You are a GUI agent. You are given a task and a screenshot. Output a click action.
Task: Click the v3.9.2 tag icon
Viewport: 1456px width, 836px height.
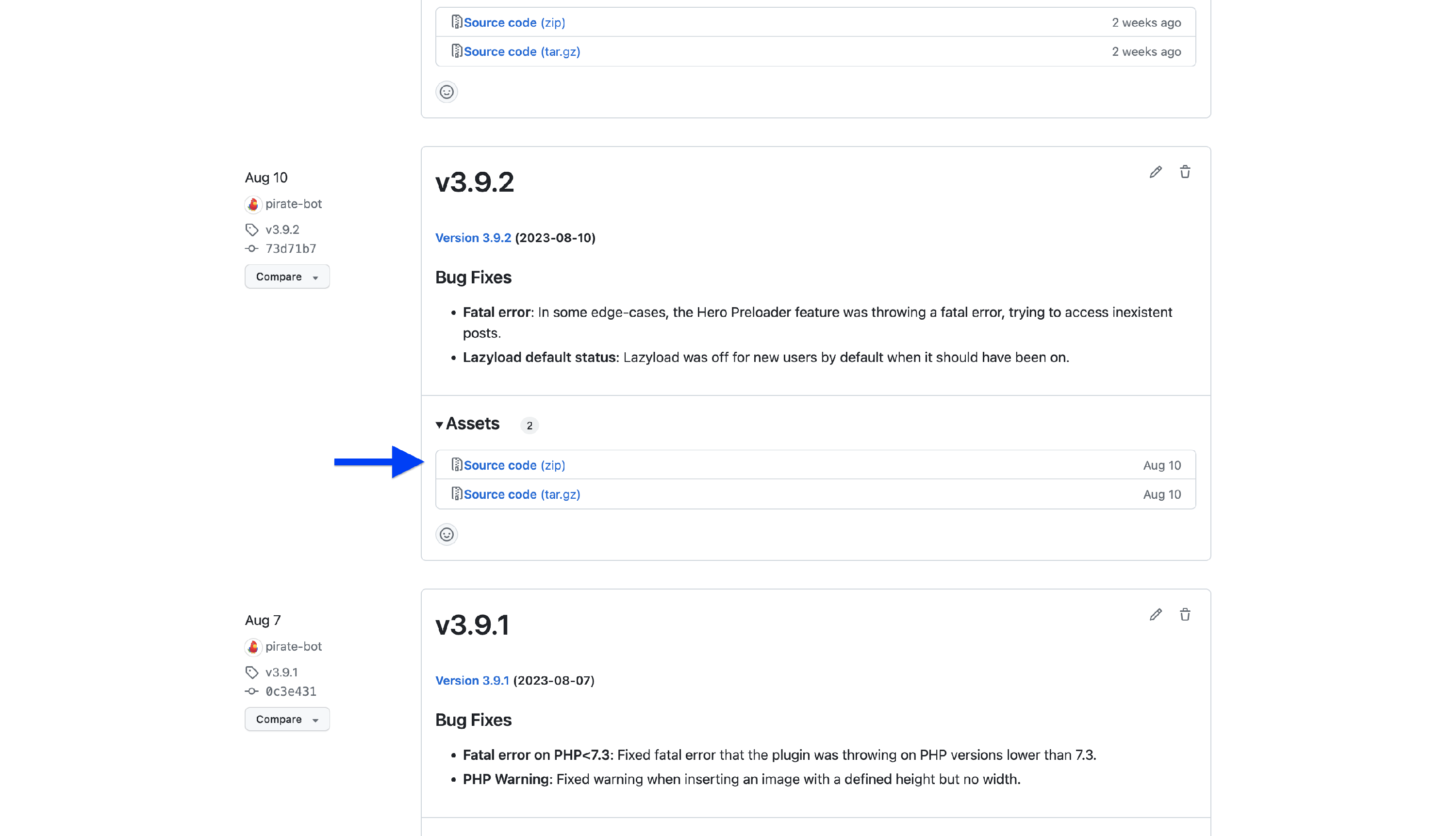click(251, 229)
